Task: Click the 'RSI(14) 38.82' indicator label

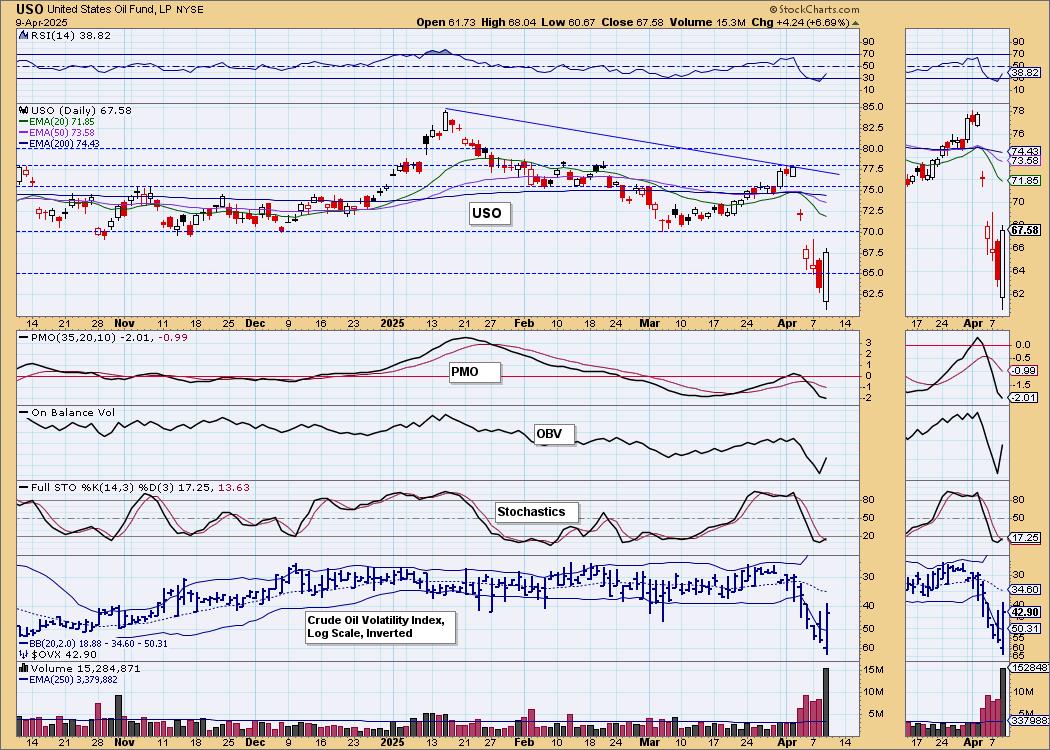Action: point(70,35)
